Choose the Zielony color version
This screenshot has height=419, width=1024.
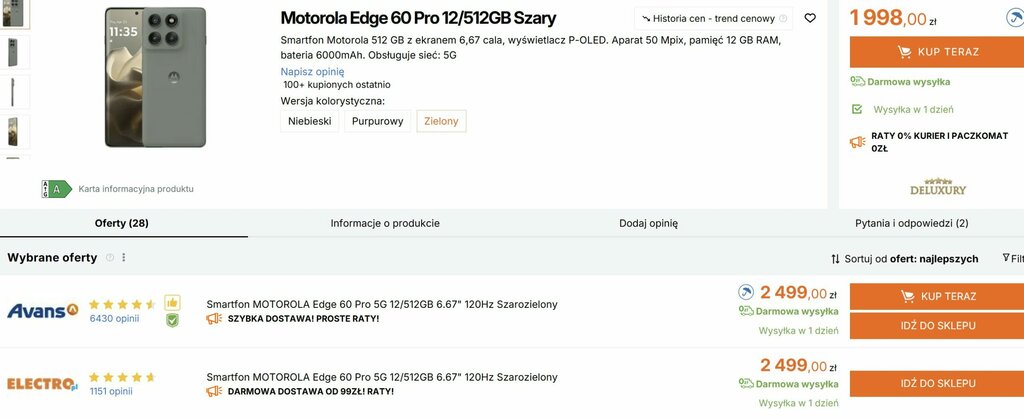[x=441, y=121]
